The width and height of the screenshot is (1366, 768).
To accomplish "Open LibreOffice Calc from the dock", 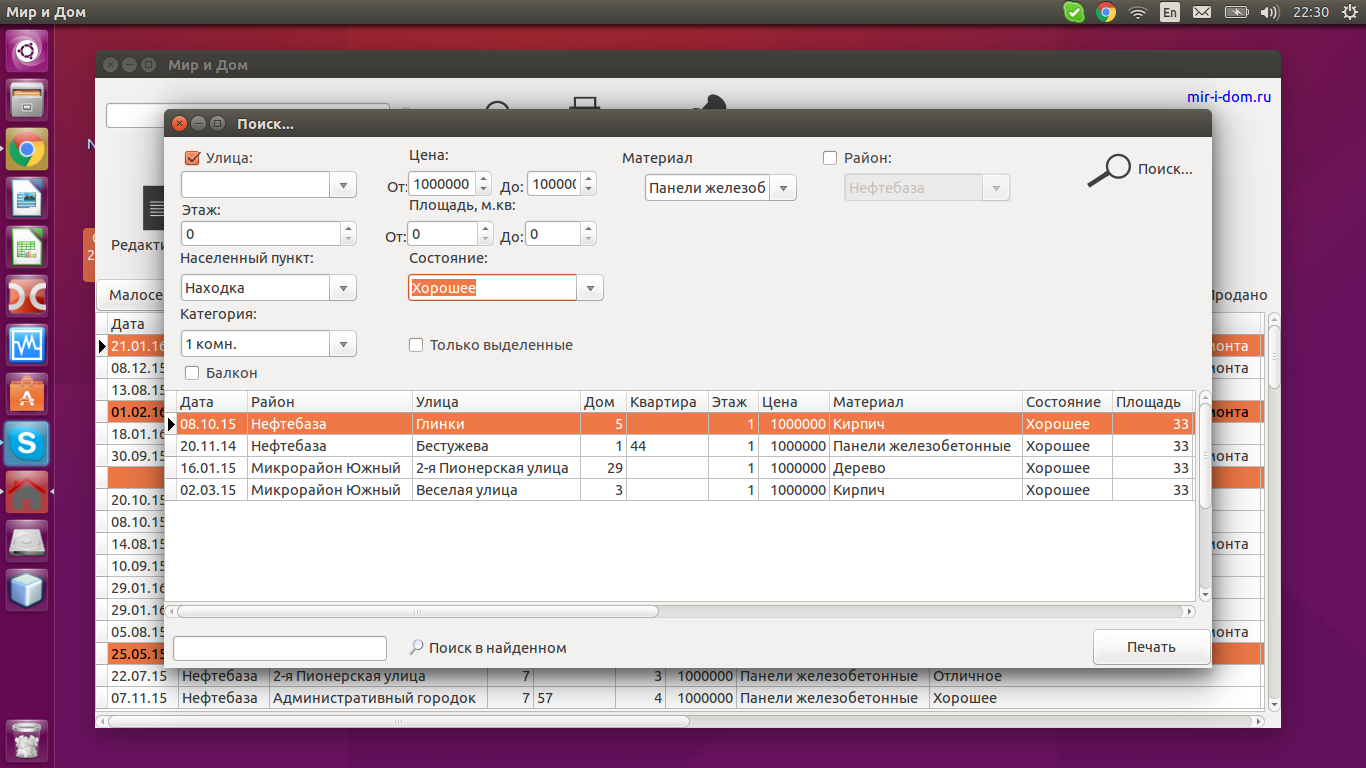I will click(x=27, y=247).
